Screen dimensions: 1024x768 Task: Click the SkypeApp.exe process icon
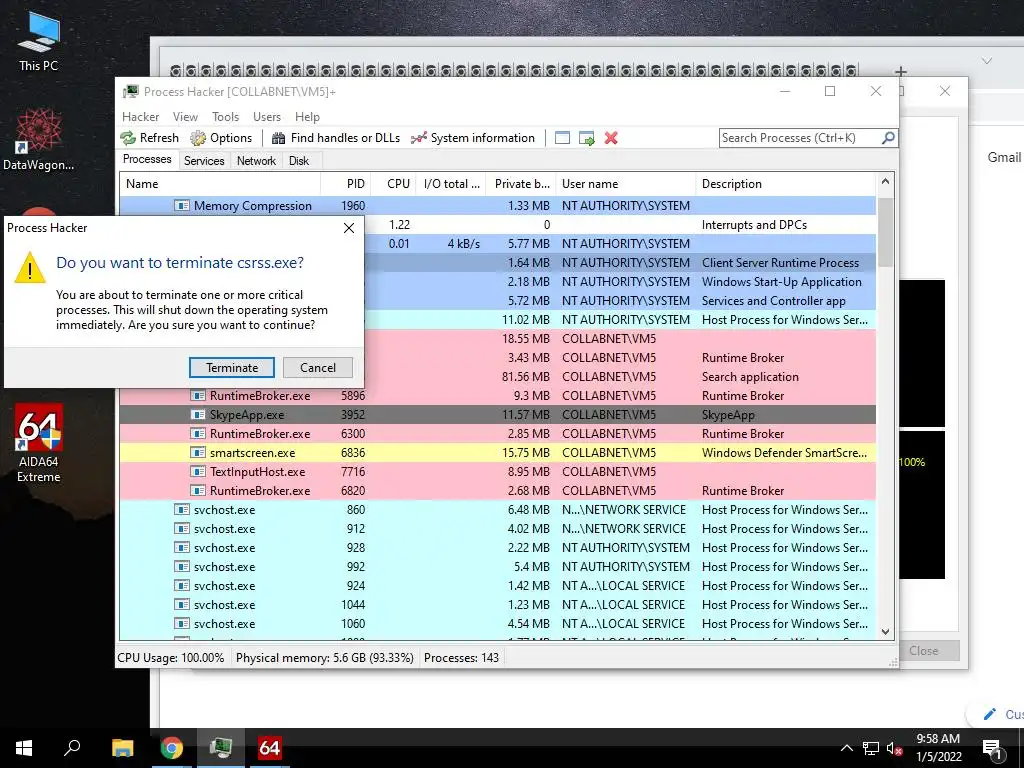point(197,415)
